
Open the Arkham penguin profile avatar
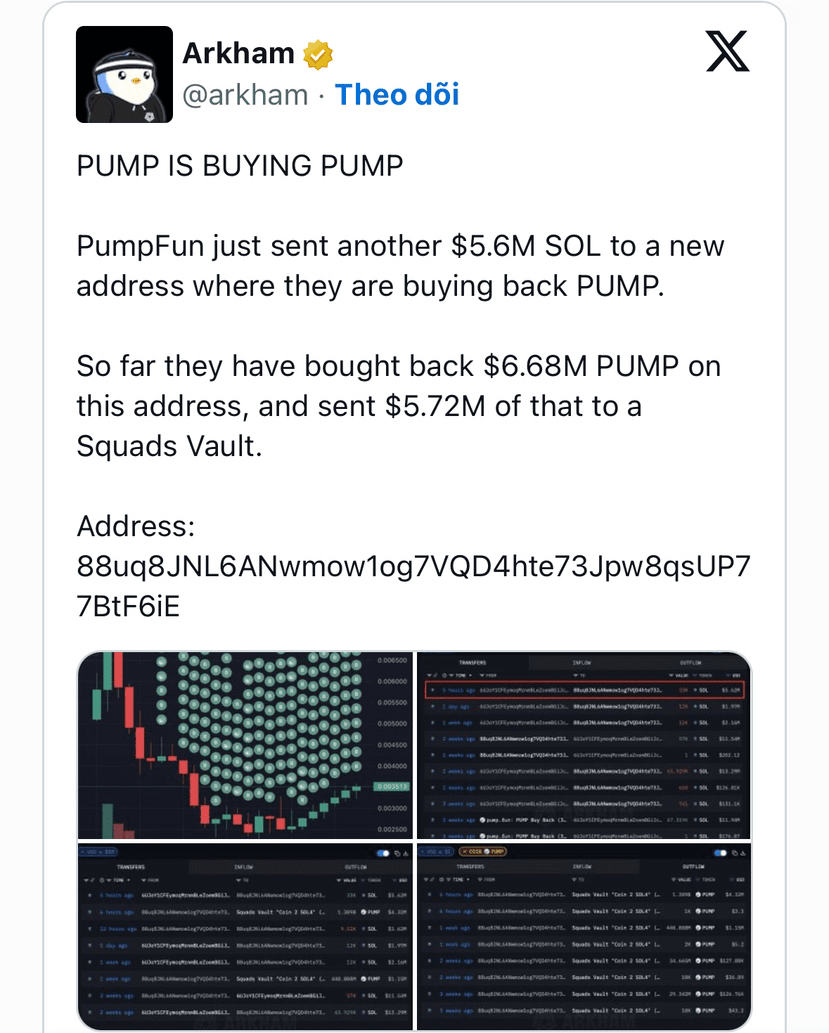(125, 74)
